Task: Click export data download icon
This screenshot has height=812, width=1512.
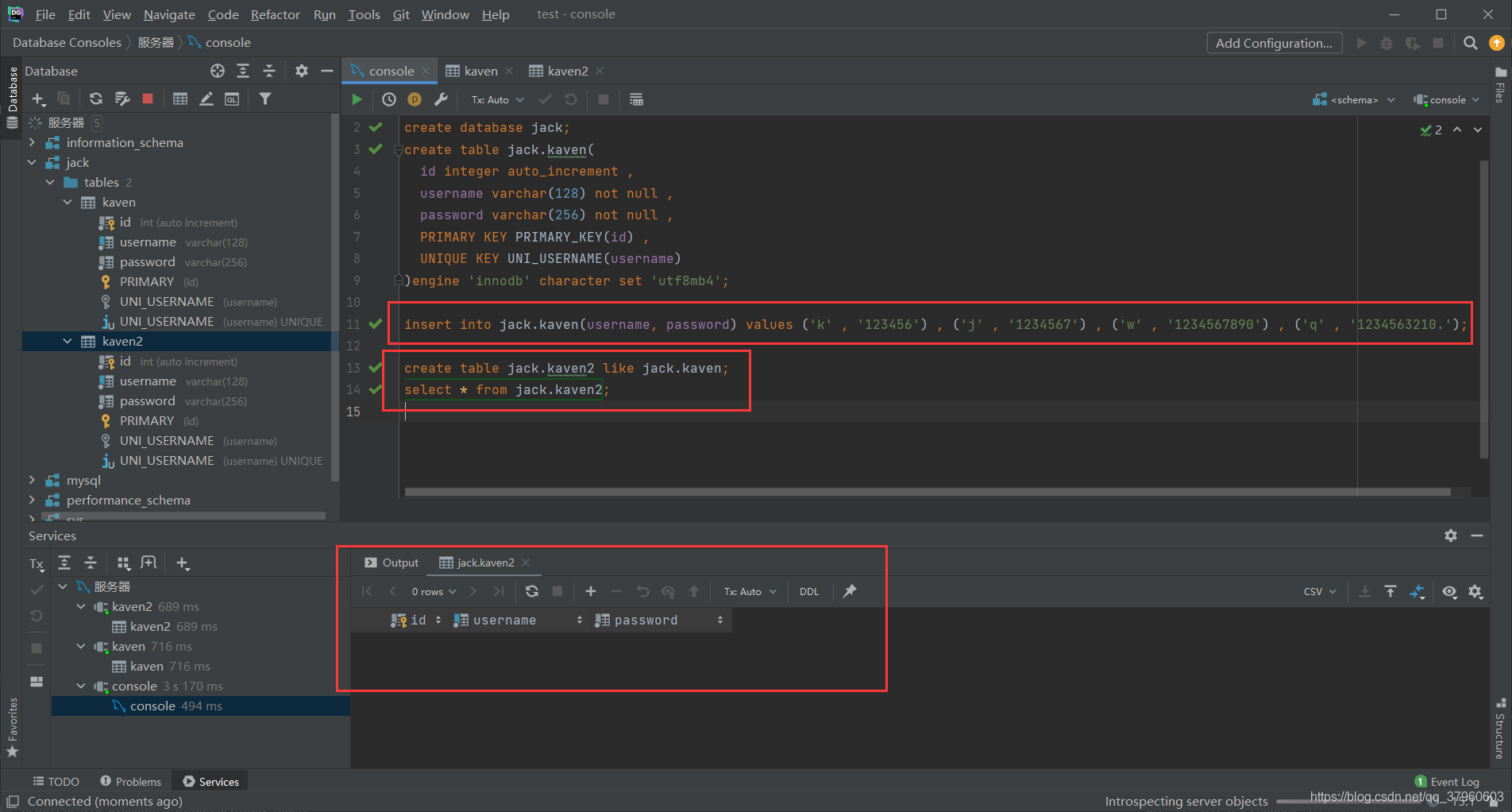Action: 1364,591
